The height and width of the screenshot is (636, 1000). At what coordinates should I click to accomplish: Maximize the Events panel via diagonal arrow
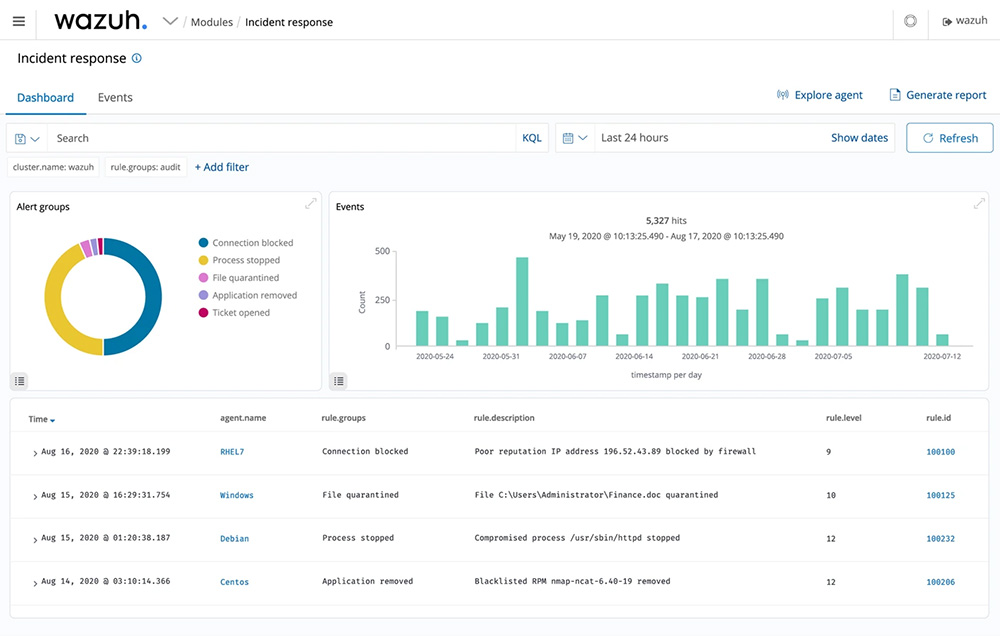(x=978, y=203)
